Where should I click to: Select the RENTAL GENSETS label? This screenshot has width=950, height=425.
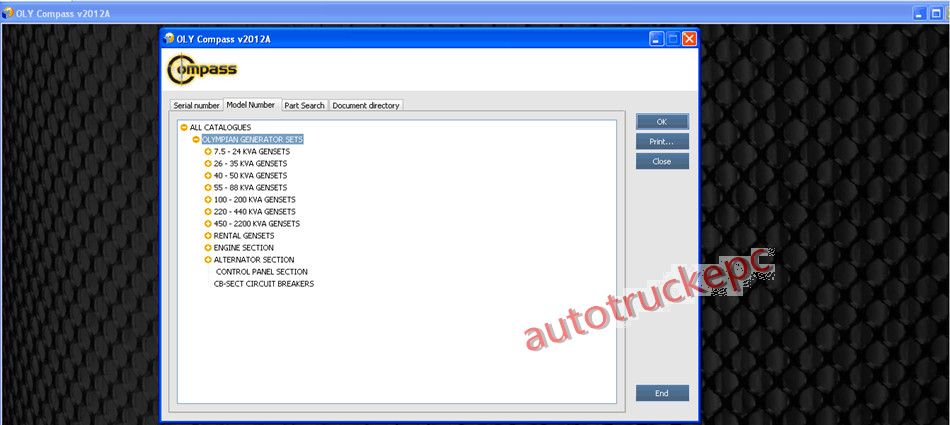tap(244, 236)
